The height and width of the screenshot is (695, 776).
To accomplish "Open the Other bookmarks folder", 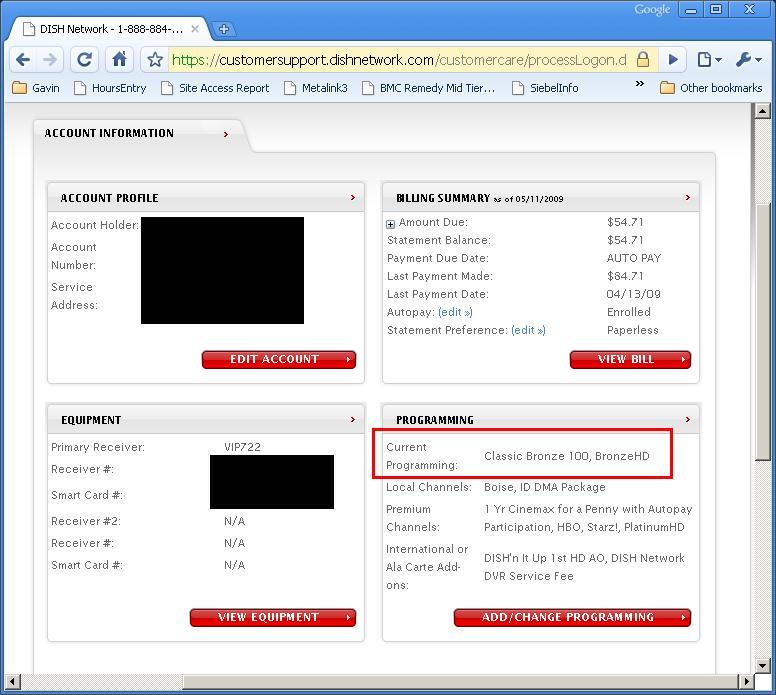I will [x=711, y=88].
